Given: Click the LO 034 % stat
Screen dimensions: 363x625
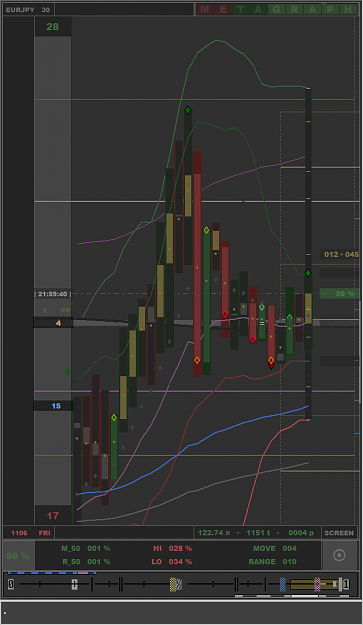Looking at the screenshot, I should [172, 561].
